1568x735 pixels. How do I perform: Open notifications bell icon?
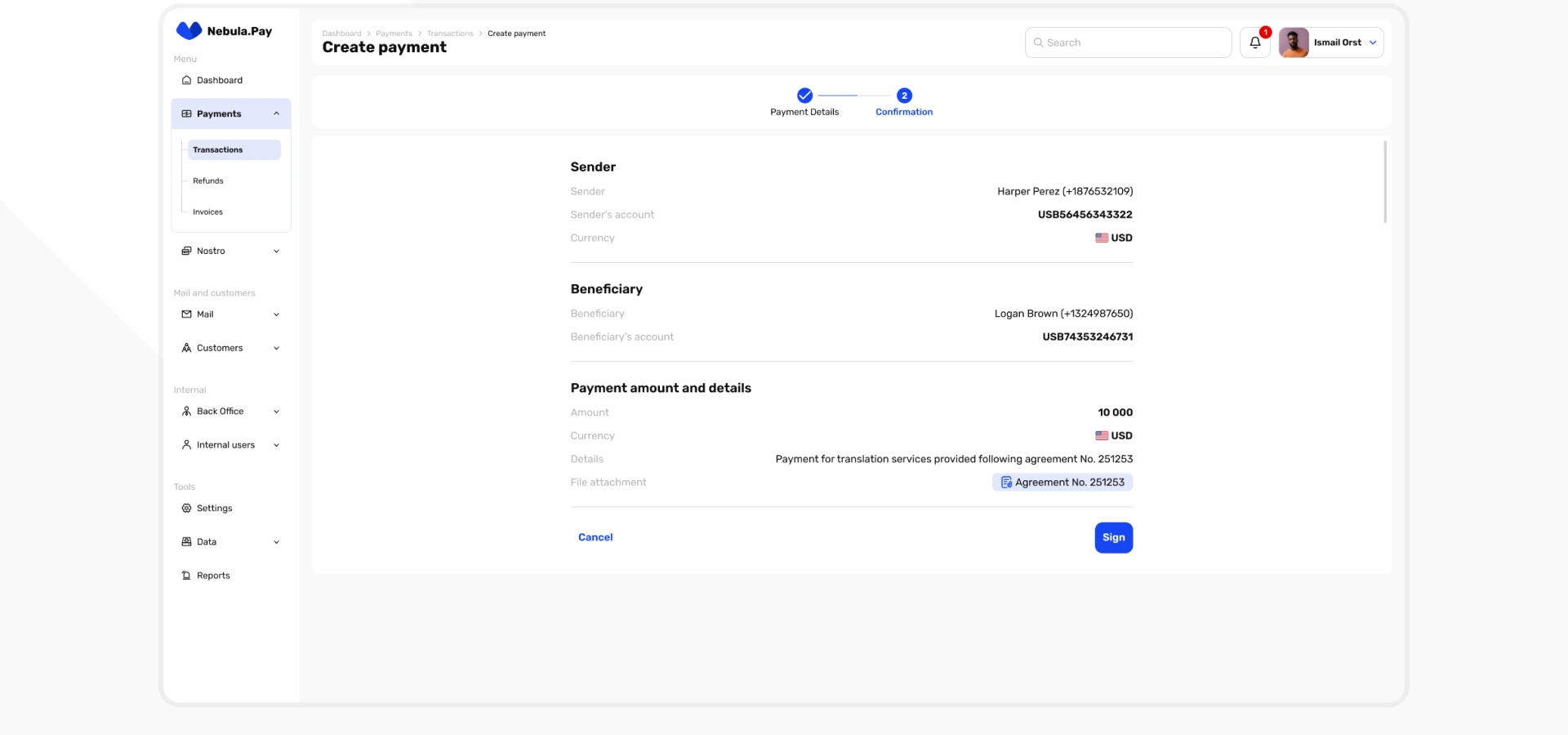(1255, 42)
